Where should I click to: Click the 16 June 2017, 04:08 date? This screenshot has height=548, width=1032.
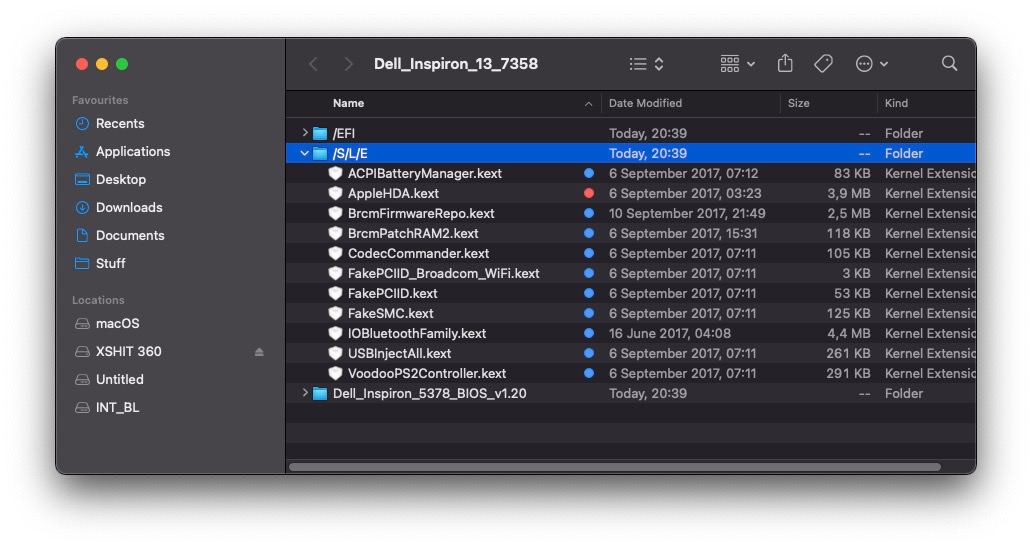pos(669,334)
